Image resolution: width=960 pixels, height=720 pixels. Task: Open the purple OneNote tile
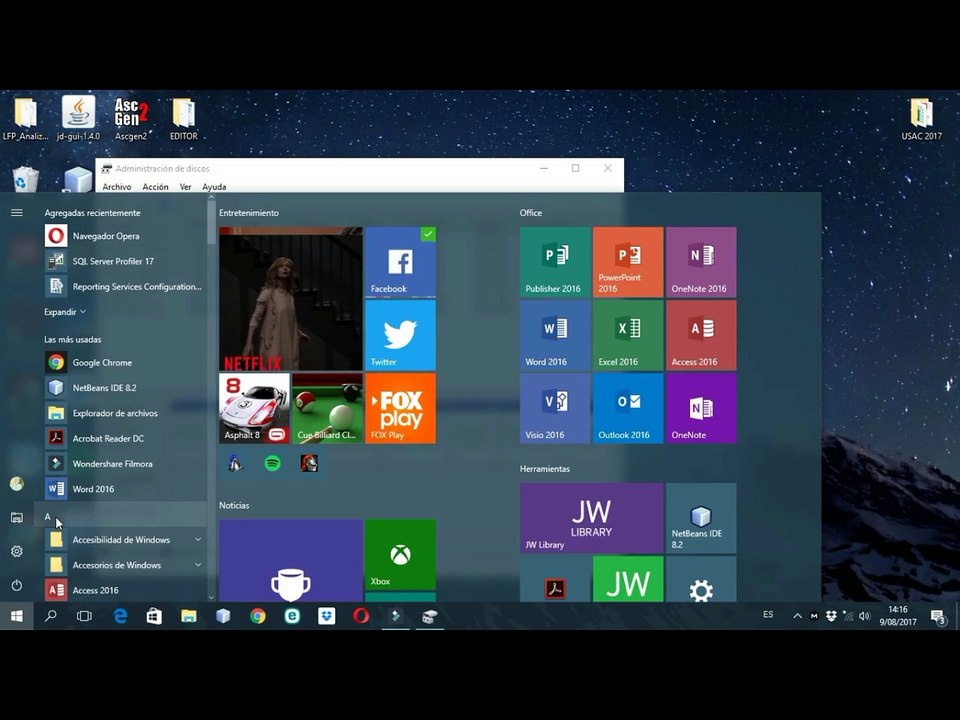(701, 408)
